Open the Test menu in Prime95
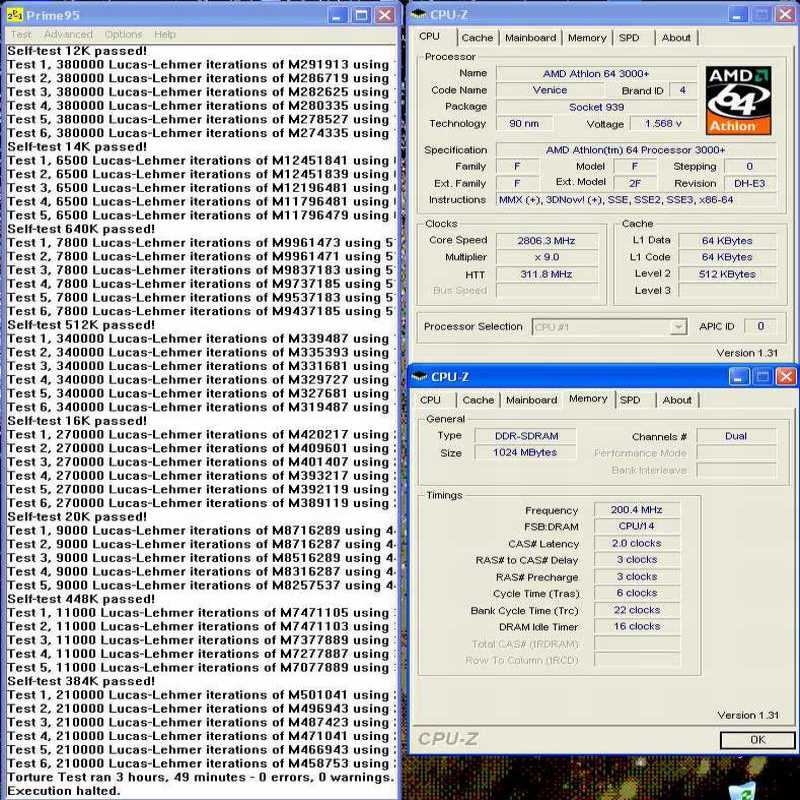 [x=21, y=35]
